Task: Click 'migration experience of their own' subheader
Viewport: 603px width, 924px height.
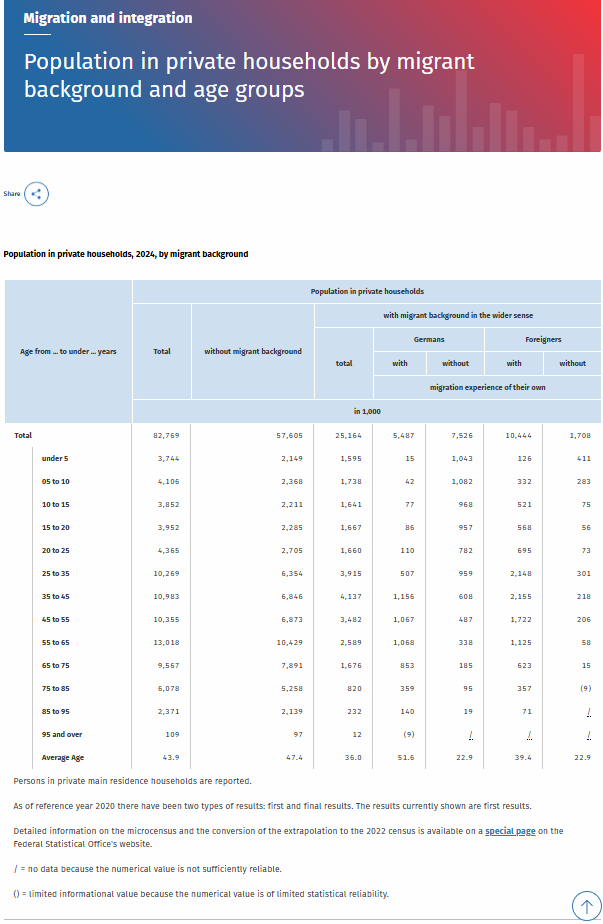Action: tap(487, 387)
